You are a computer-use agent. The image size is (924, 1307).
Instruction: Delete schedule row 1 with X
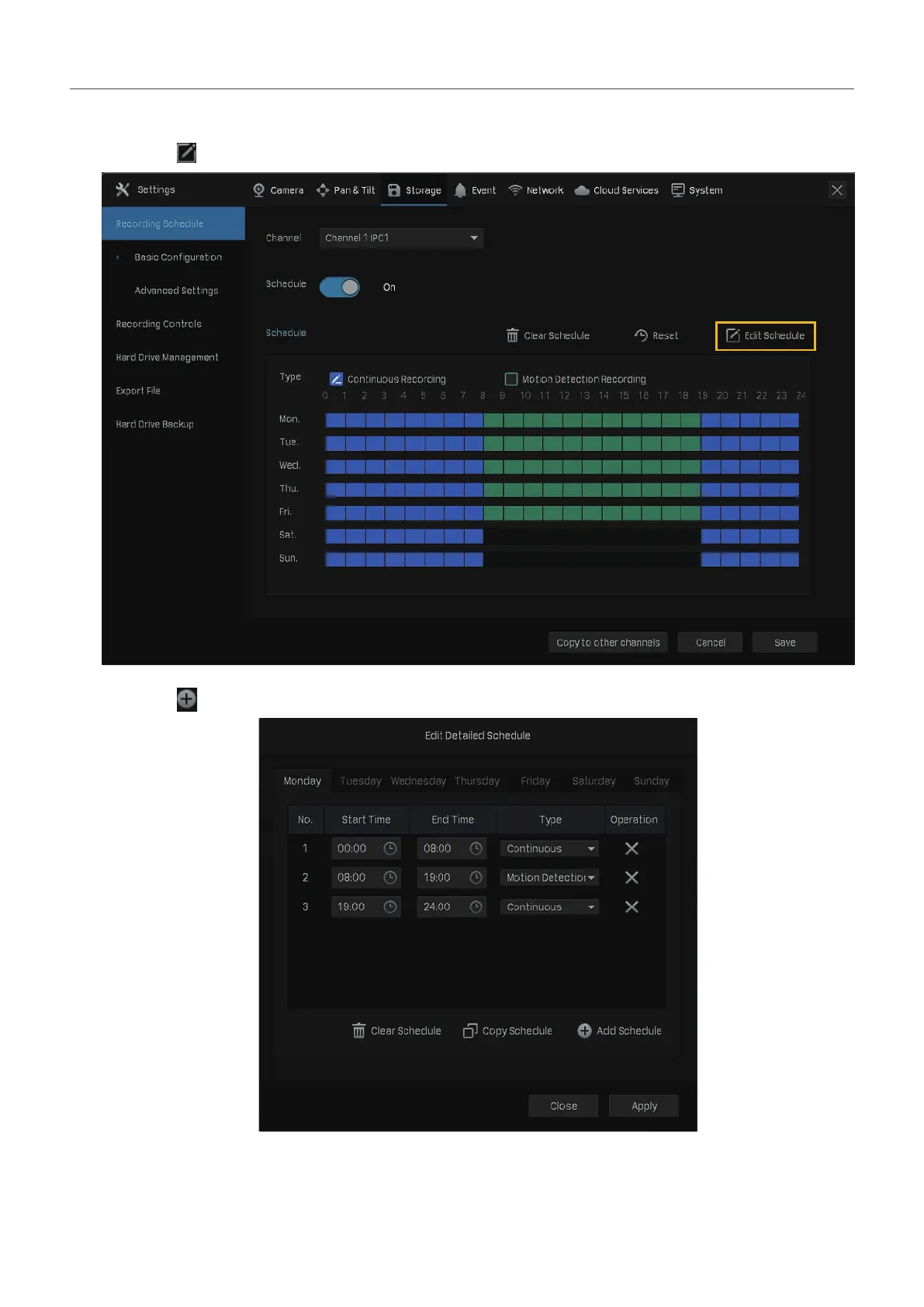coord(632,848)
